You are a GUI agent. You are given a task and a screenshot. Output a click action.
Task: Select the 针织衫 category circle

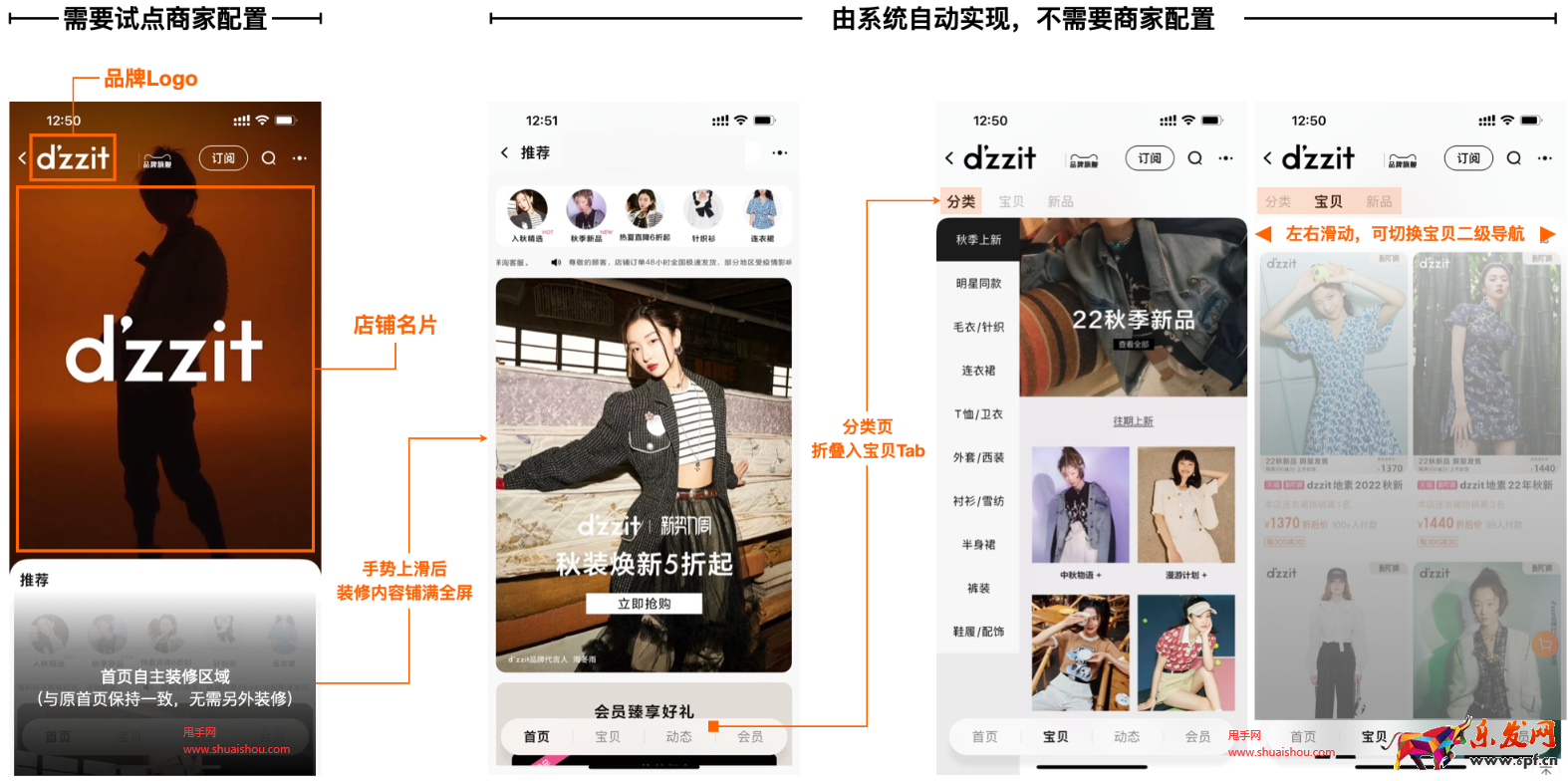[x=703, y=211]
